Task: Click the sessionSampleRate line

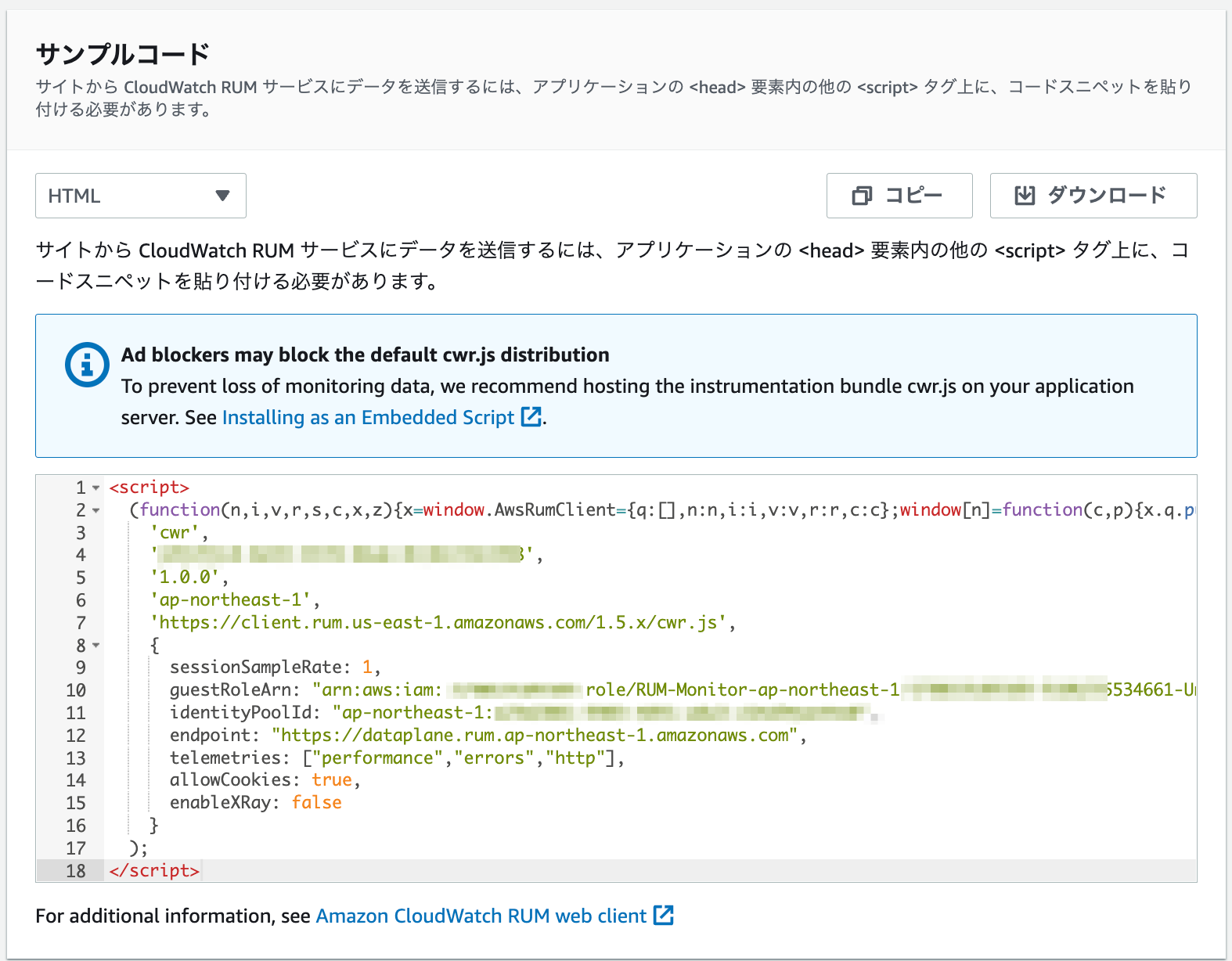Action: coord(275,668)
